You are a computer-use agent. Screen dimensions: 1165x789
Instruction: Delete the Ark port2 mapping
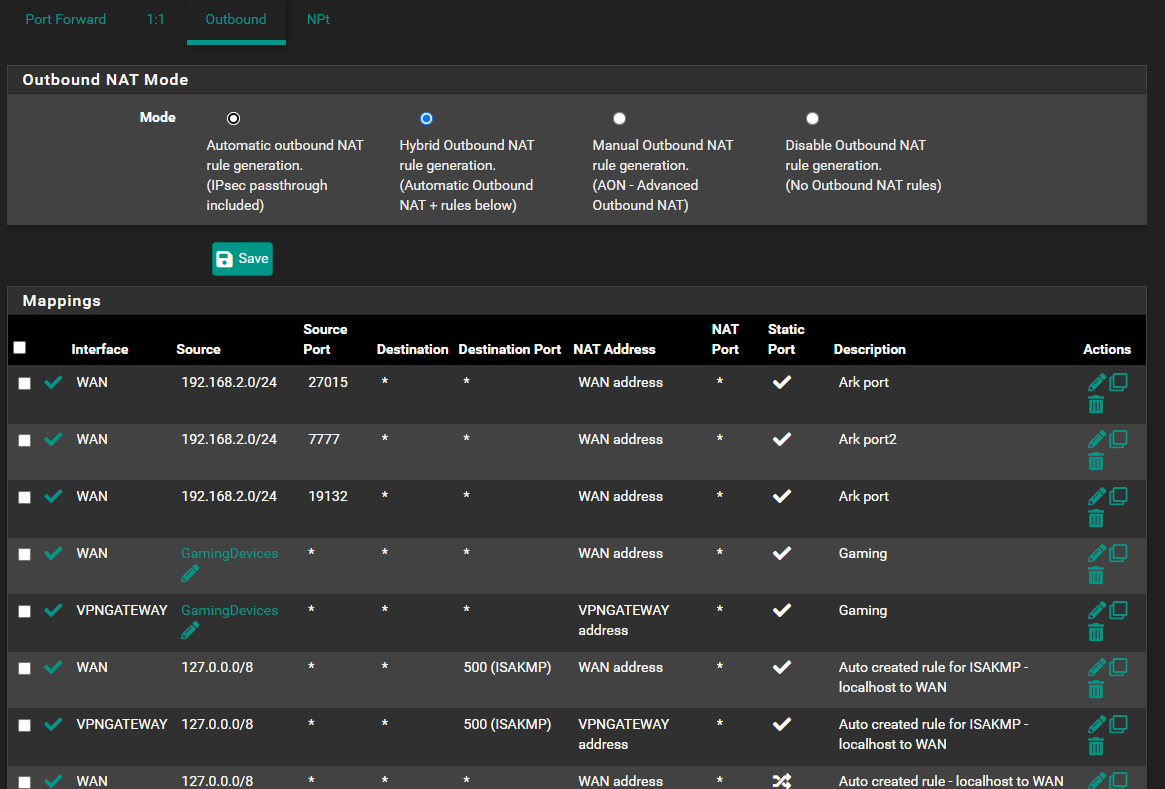coord(1096,462)
